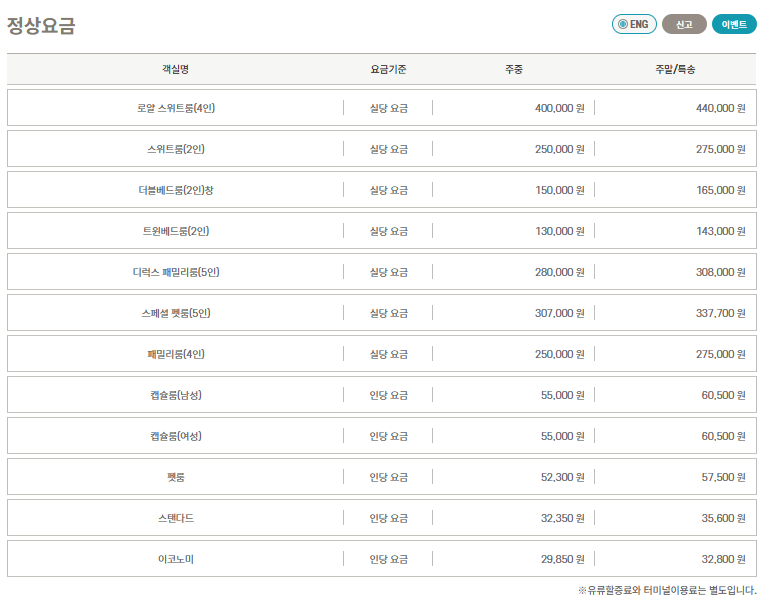Select the 이코노미 room name
This screenshot has height=610, width=774.
click(176, 559)
